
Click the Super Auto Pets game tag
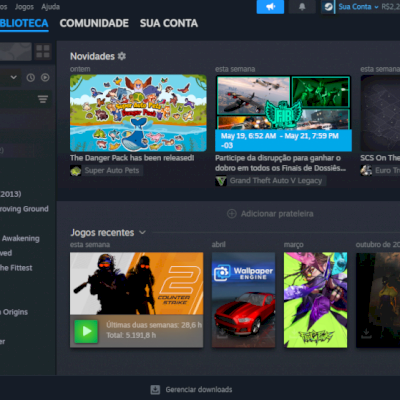[x=112, y=171]
